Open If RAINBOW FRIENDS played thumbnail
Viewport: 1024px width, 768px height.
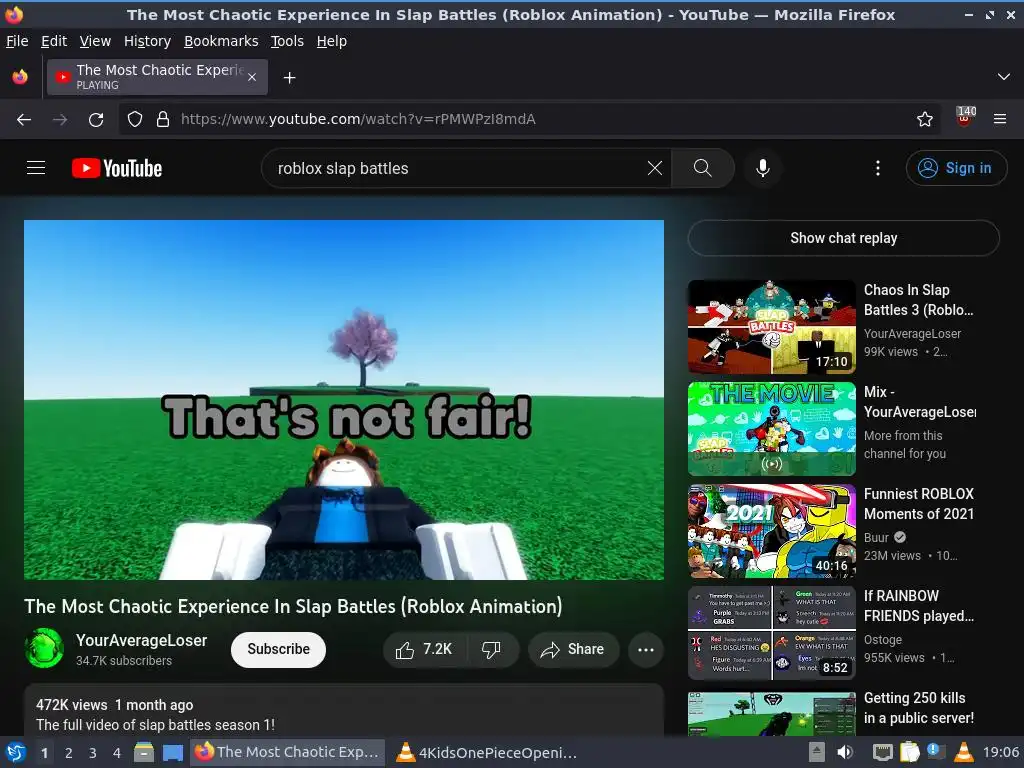click(x=771, y=633)
